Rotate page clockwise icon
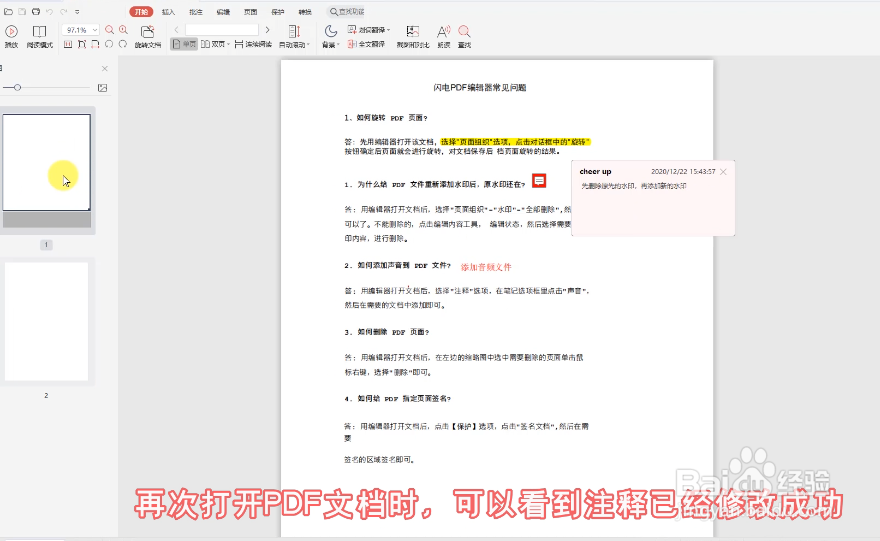This screenshot has width=880, height=541. click(123, 44)
